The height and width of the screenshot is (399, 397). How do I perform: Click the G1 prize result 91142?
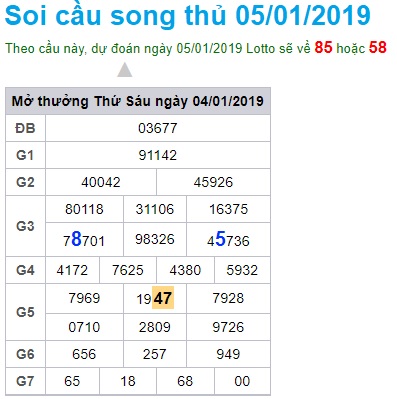click(158, 155)
